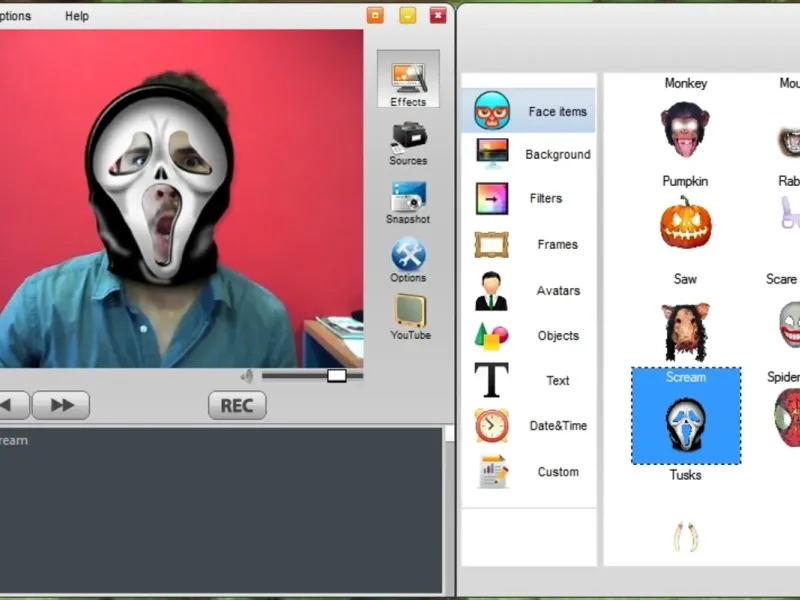Click the REC record button

(237, 406)
